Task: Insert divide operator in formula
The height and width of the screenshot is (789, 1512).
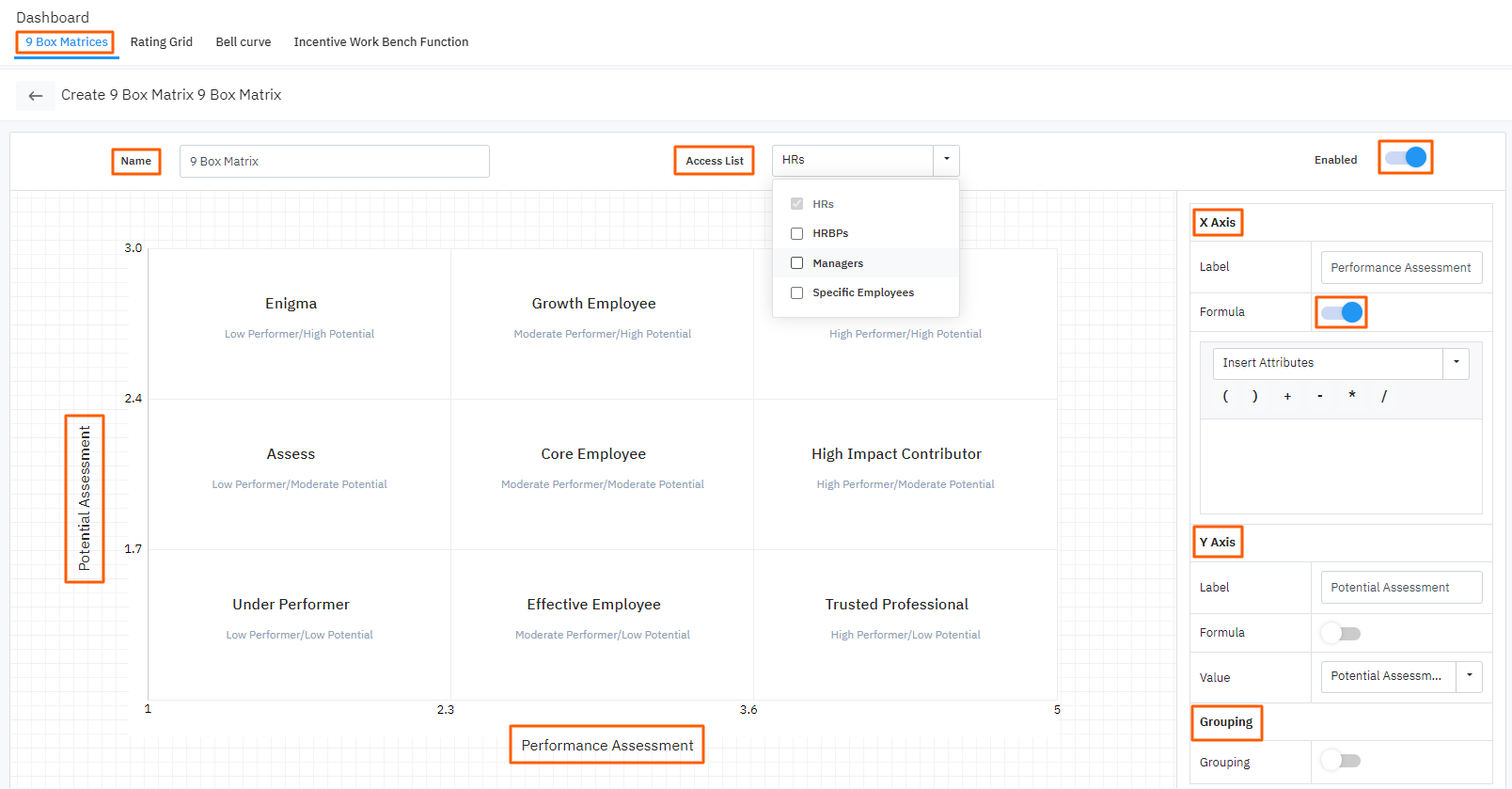Action: click(1384, 396)
